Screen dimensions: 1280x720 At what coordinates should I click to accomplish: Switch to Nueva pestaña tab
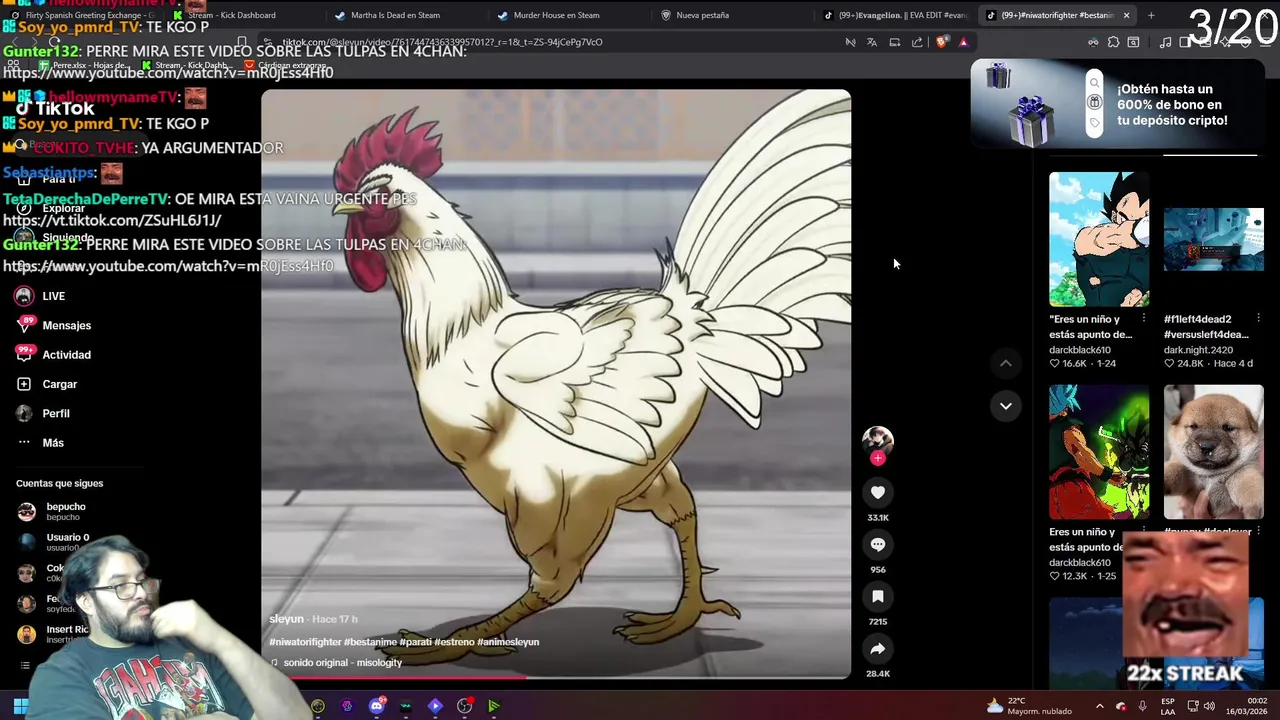[x=735, y=15]
